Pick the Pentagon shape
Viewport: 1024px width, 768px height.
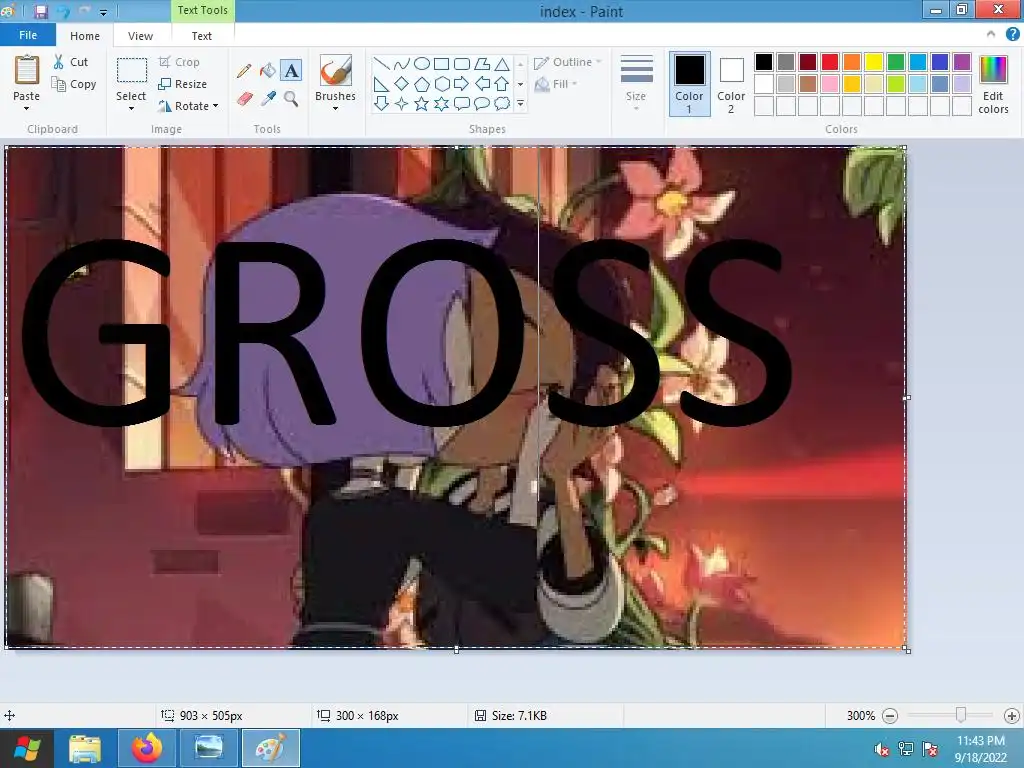click(422, 84)
